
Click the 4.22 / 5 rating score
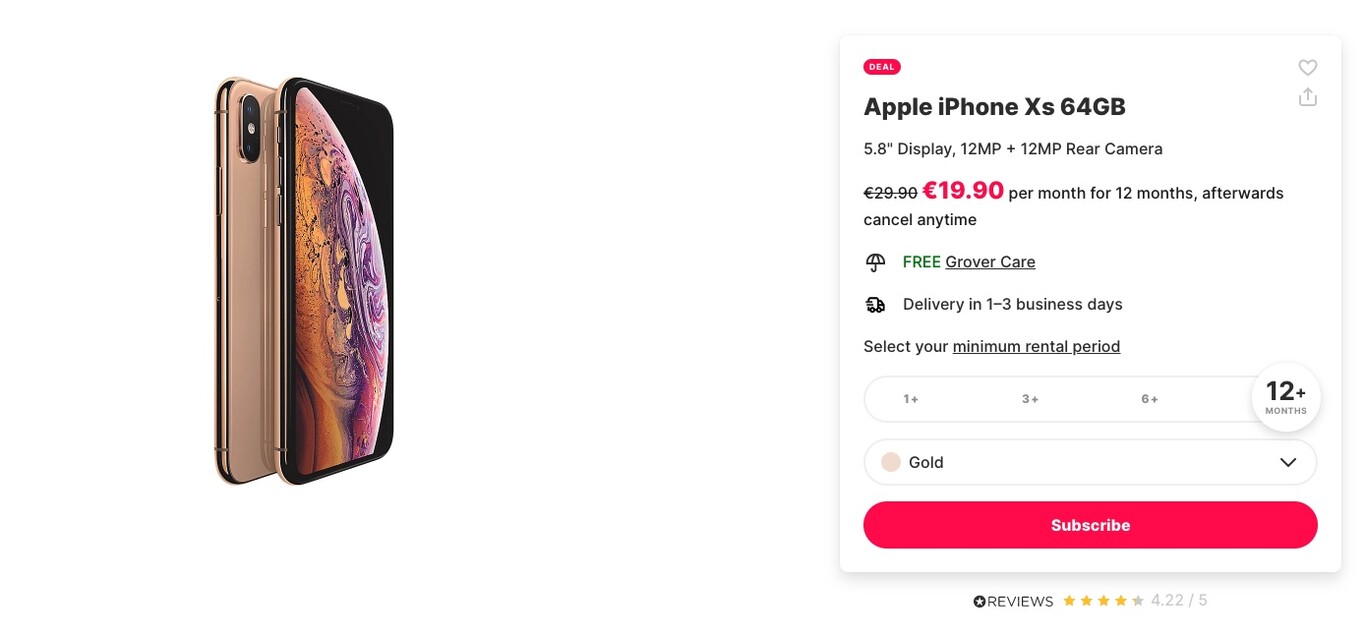[x=1178, y=600]
